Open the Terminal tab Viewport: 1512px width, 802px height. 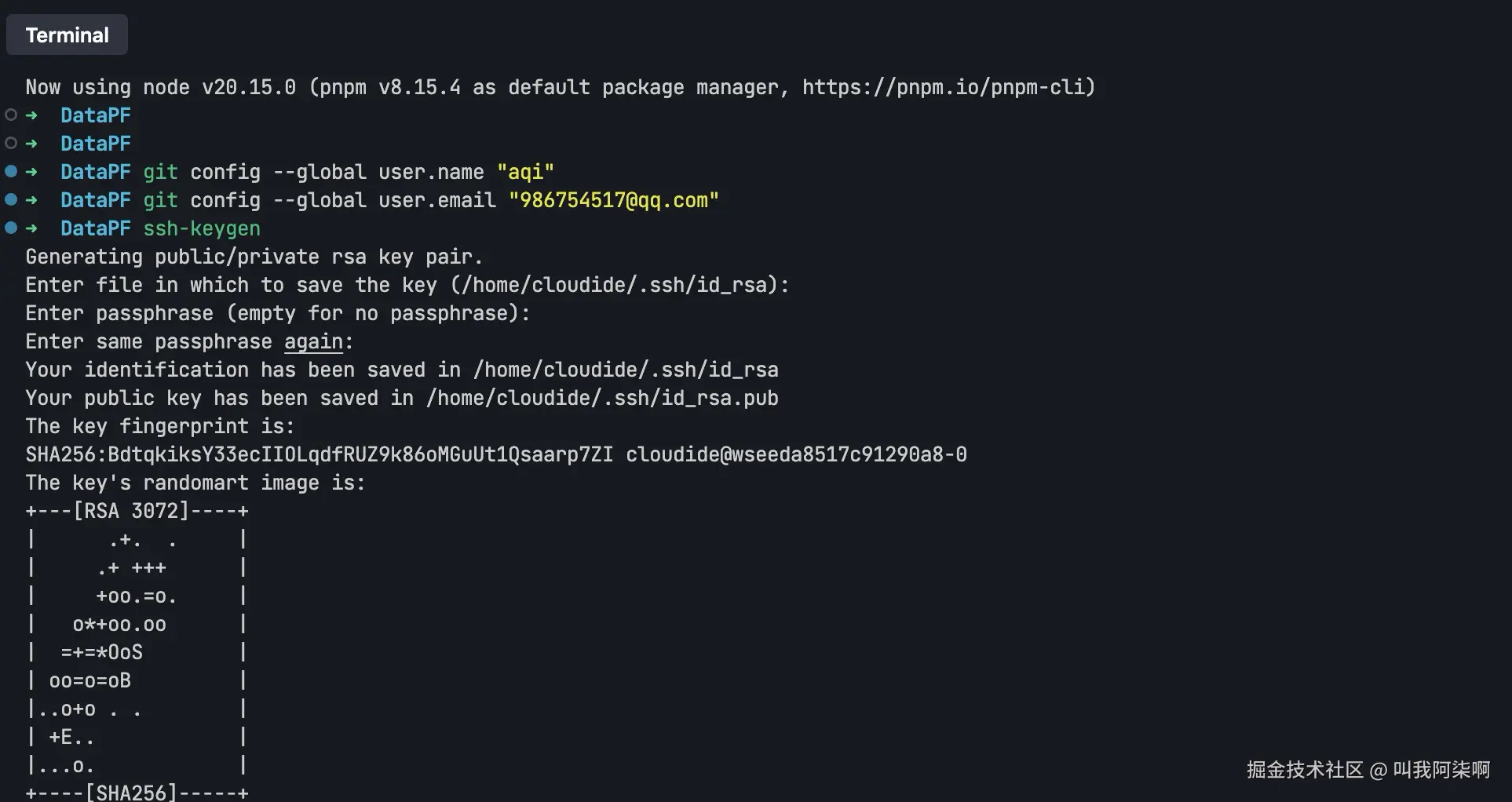pyautogui.click(x=67, y=35)
